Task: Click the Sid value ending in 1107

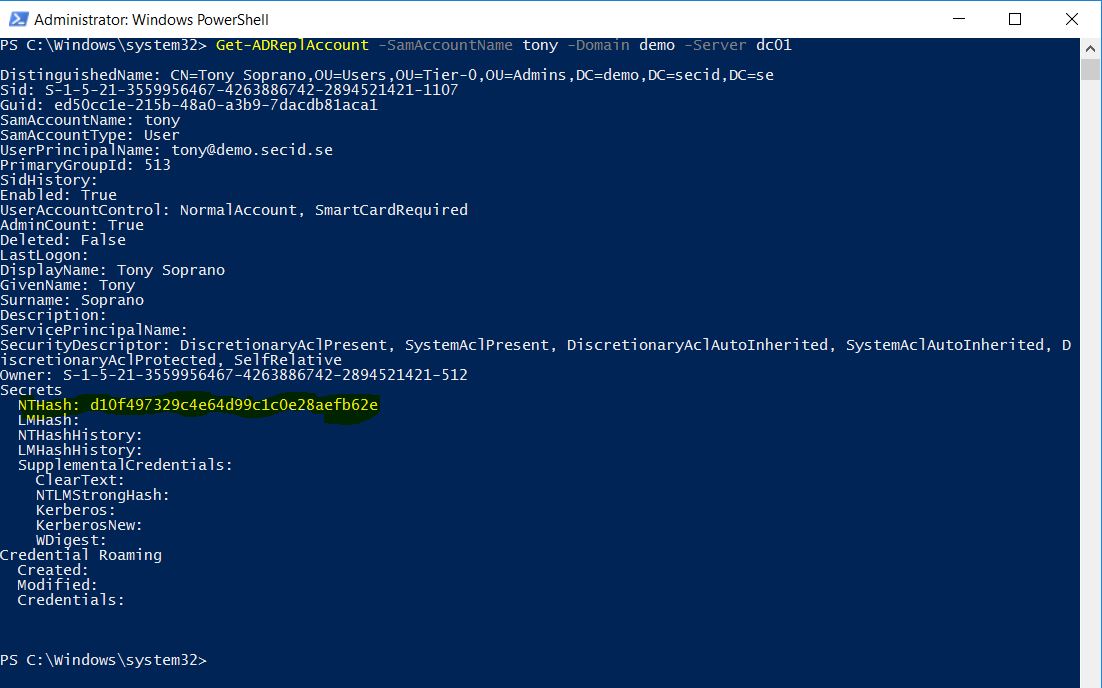Action: point(252,90)
